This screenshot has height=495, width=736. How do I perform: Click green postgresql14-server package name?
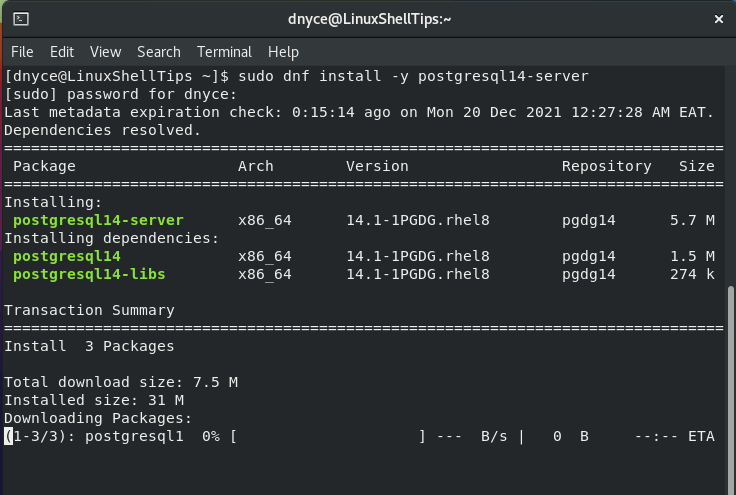[98, 220]
